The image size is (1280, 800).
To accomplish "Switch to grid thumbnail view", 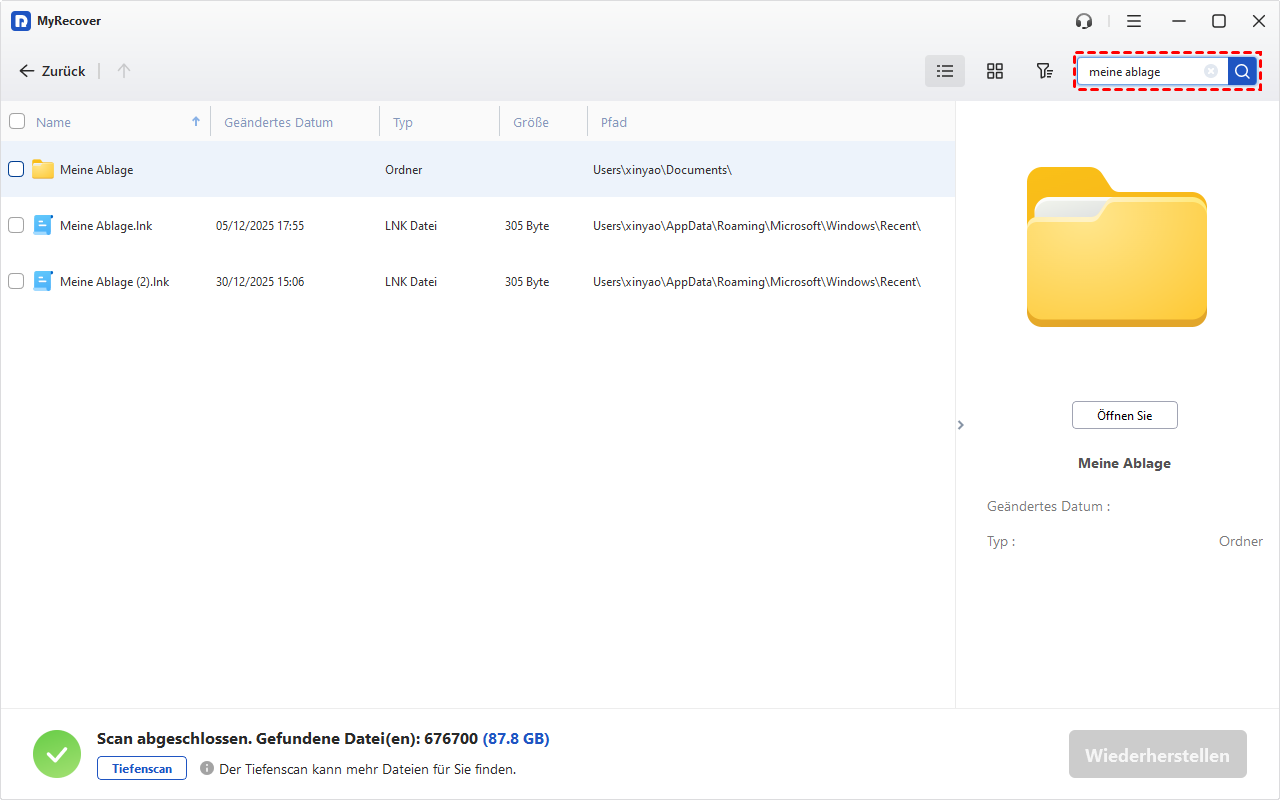I will (x=995, y=71).
